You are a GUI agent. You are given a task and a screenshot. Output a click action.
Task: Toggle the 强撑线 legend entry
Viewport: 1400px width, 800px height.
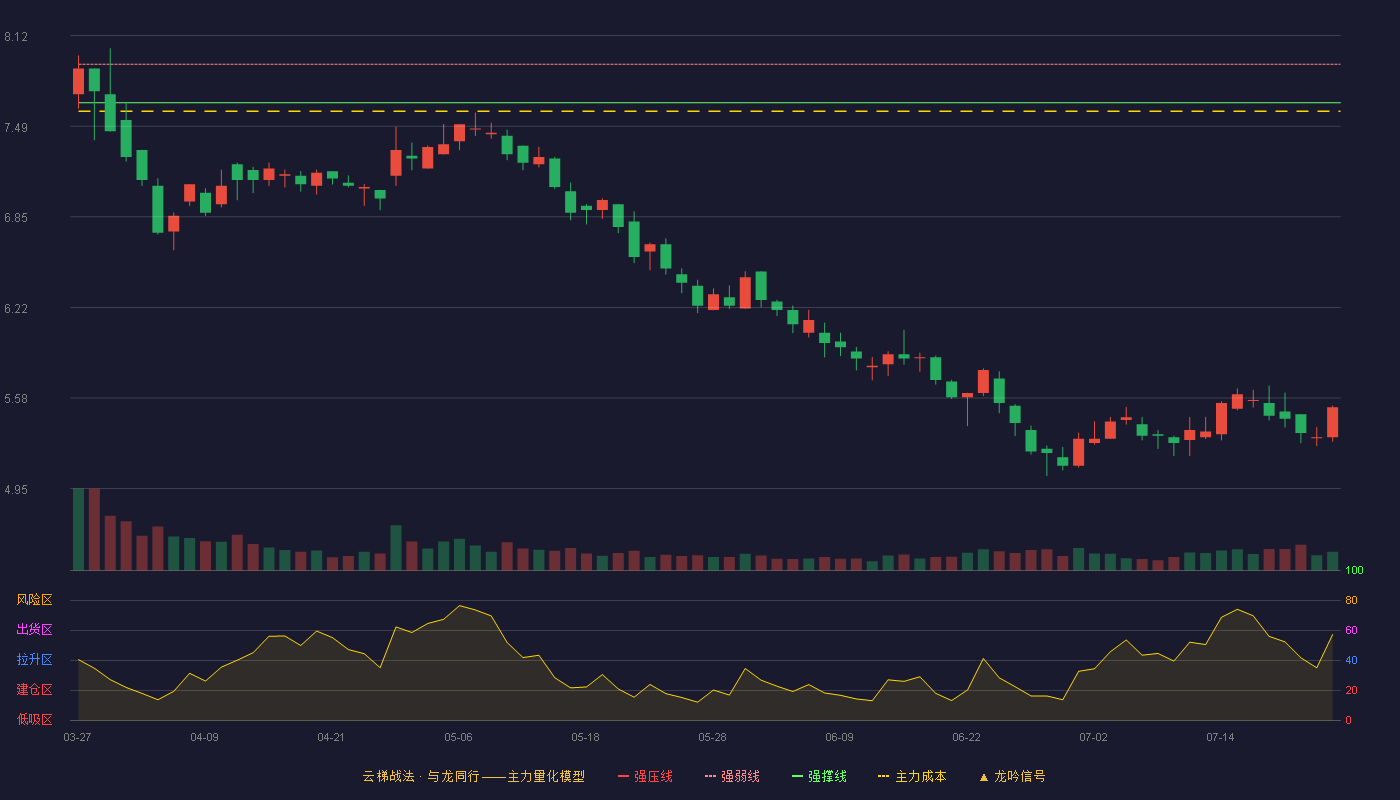(819, 776)
